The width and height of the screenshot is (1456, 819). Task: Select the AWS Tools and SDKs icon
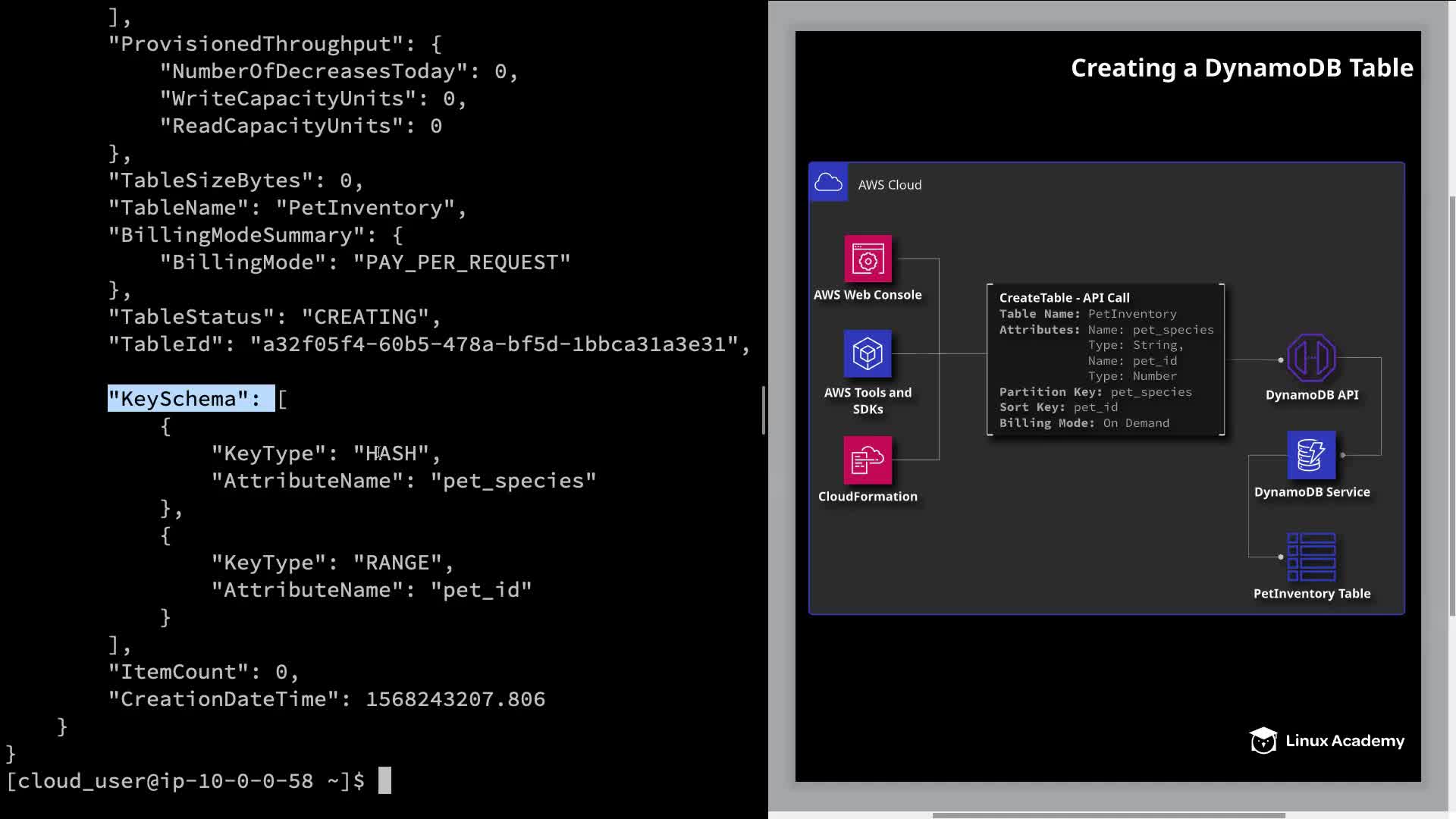coord(868,353)
